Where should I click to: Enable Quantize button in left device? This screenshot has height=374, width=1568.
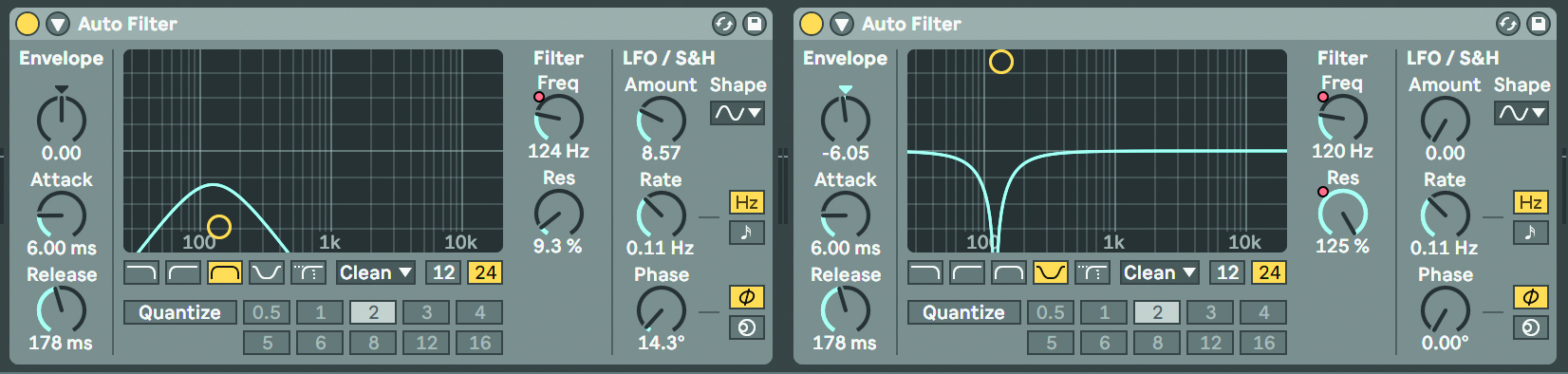[180, 312]
